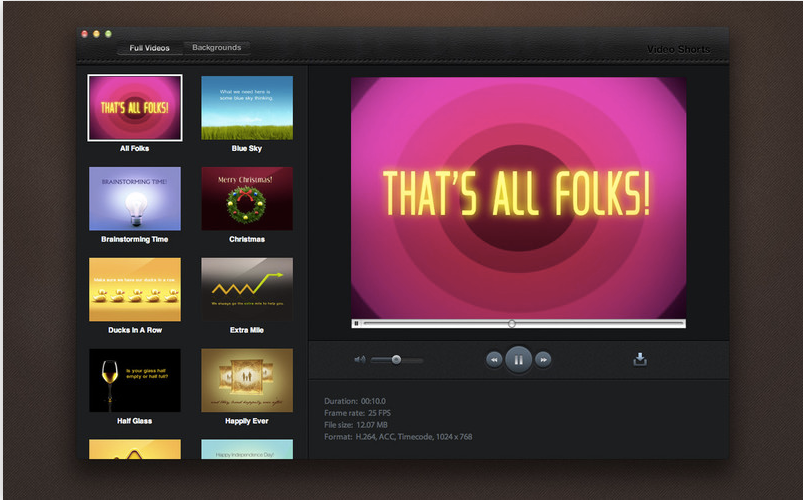The height and width of the screenshot is (500, 803).
Task: Click the "Frame rate: 25 FPS" info line
Action: click(x=357, y=413)
